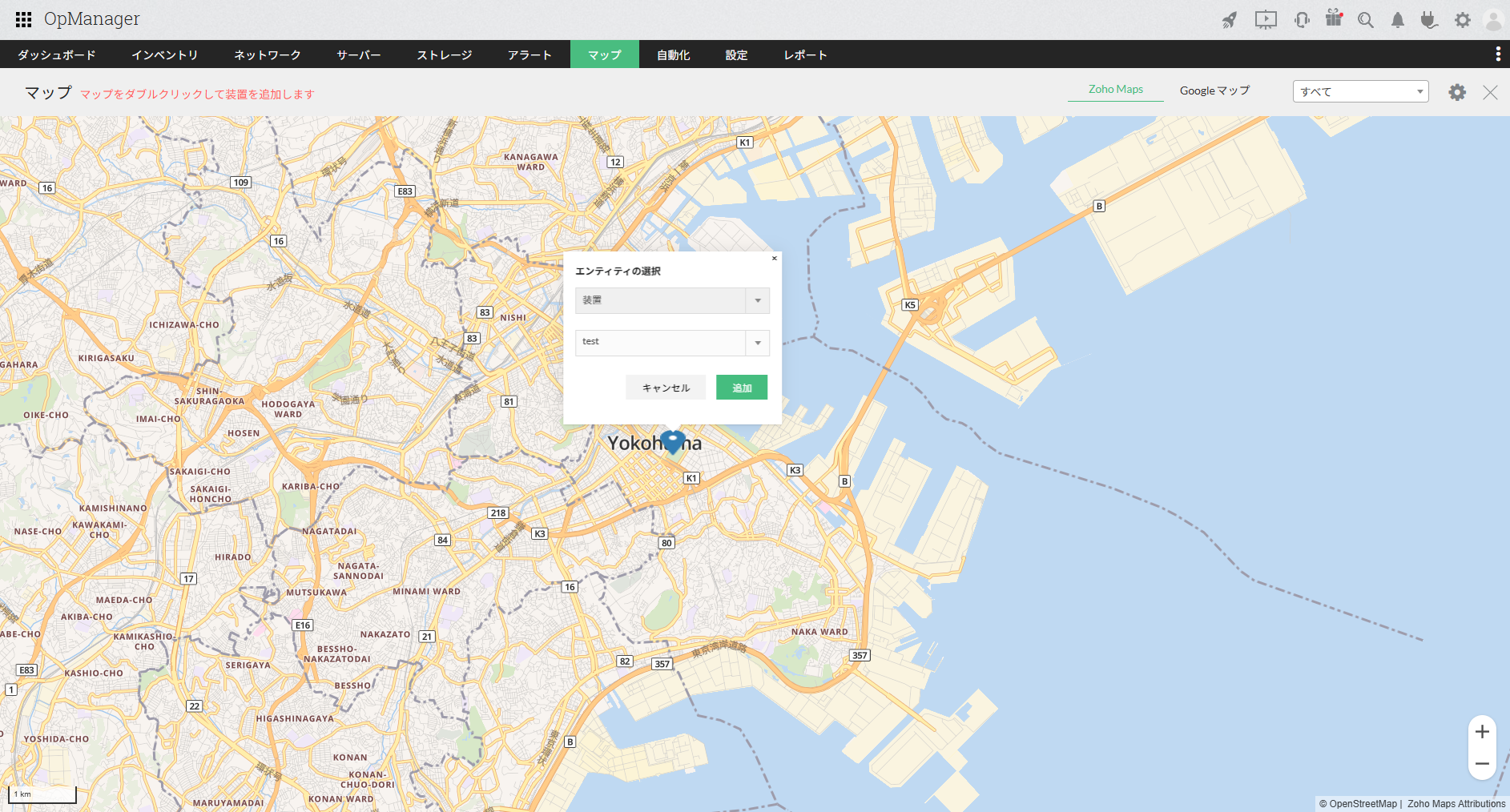Open the インベントリ tab

click(165, 54)
